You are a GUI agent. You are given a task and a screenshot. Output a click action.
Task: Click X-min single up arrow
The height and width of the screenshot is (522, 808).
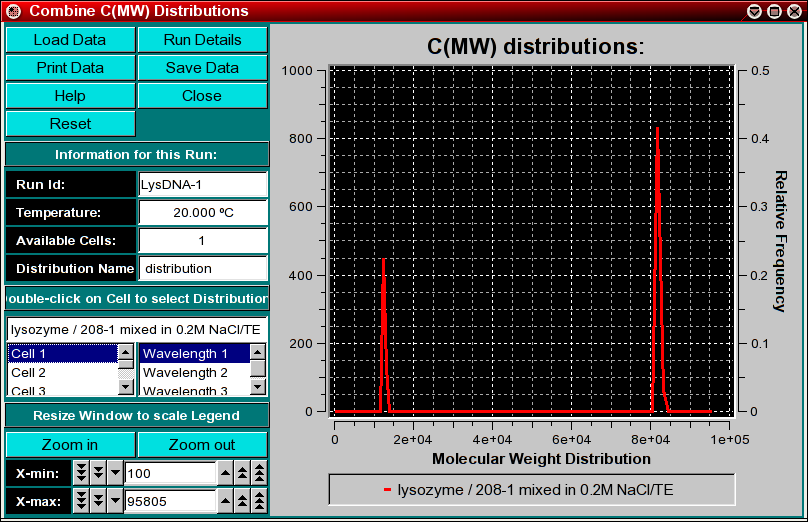226,473
